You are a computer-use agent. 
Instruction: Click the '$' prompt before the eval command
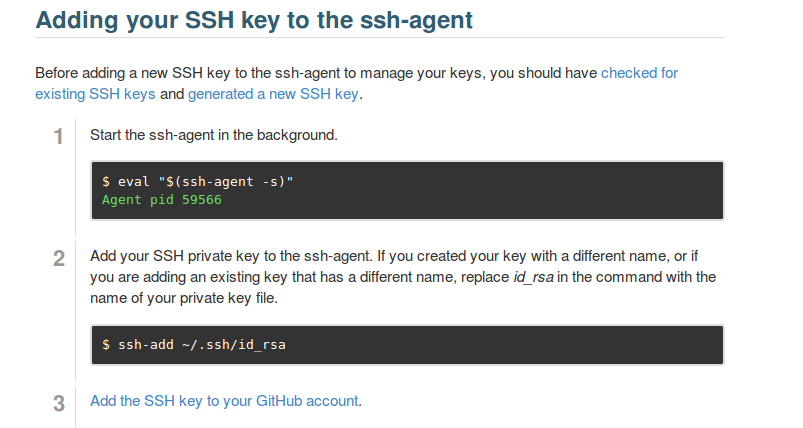click(x=106, y=182)
